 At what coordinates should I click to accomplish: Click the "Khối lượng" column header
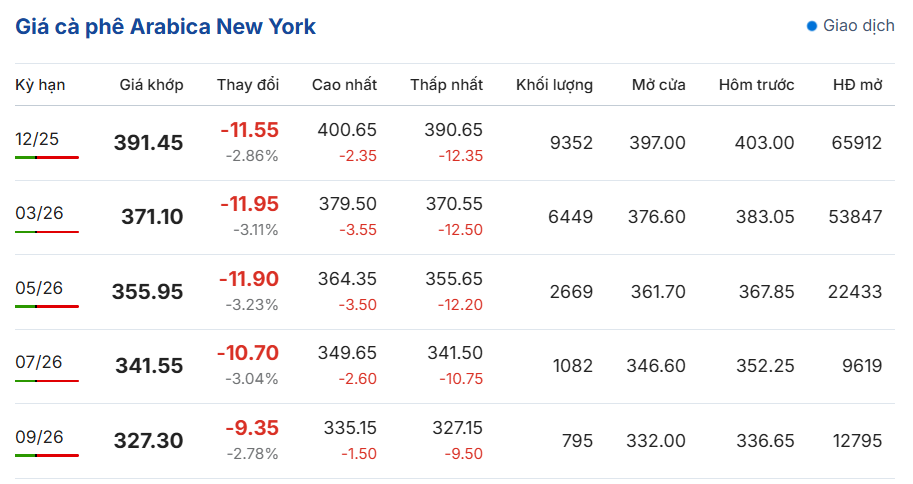click(x=554, y=85)
